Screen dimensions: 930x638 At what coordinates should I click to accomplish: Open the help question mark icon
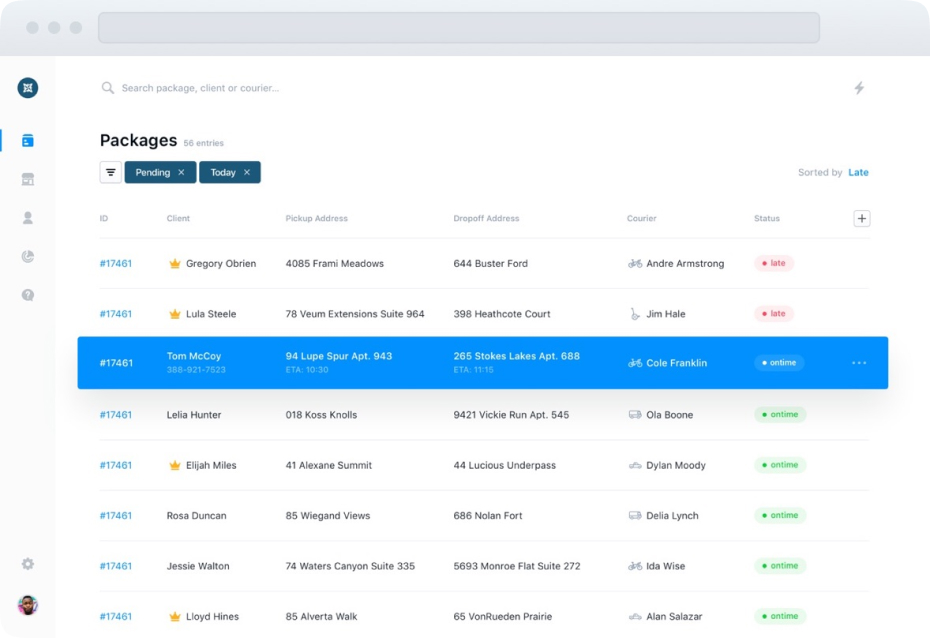coord(28,295)
